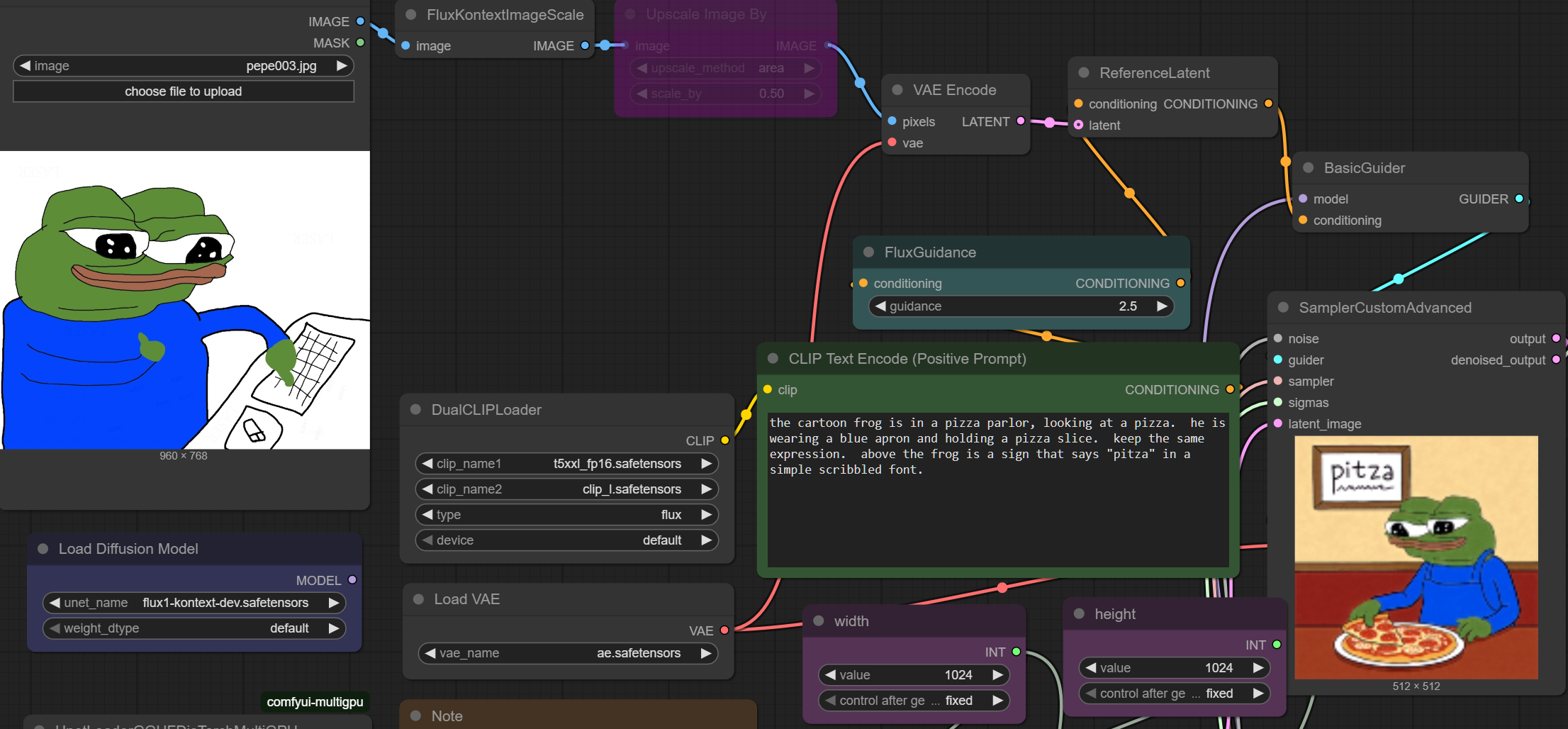Click the GUIDER output socket on BasicGuider
Screen dimensions: 1568x729
point(1519,199)
